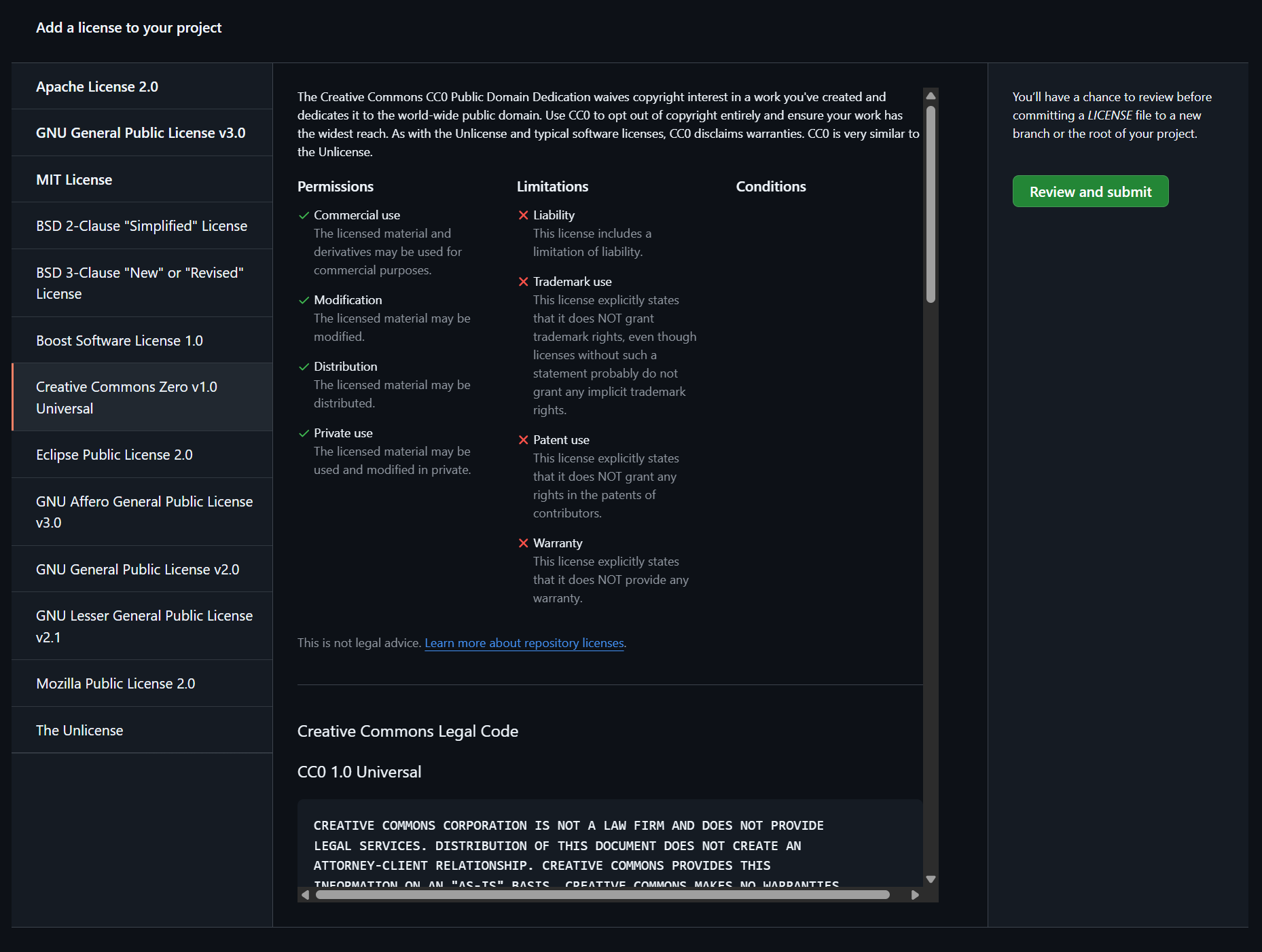Click the Liability X icon
1262x952 pixels.
pos(524,215)
